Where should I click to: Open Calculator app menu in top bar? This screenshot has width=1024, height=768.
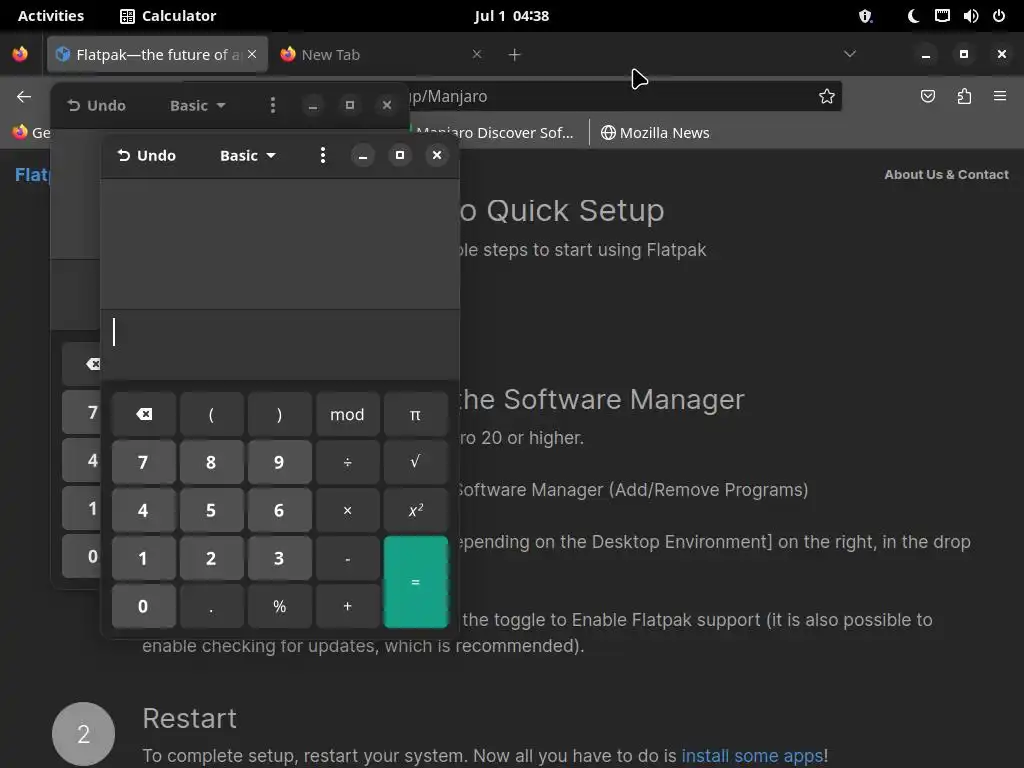(168, 16)
